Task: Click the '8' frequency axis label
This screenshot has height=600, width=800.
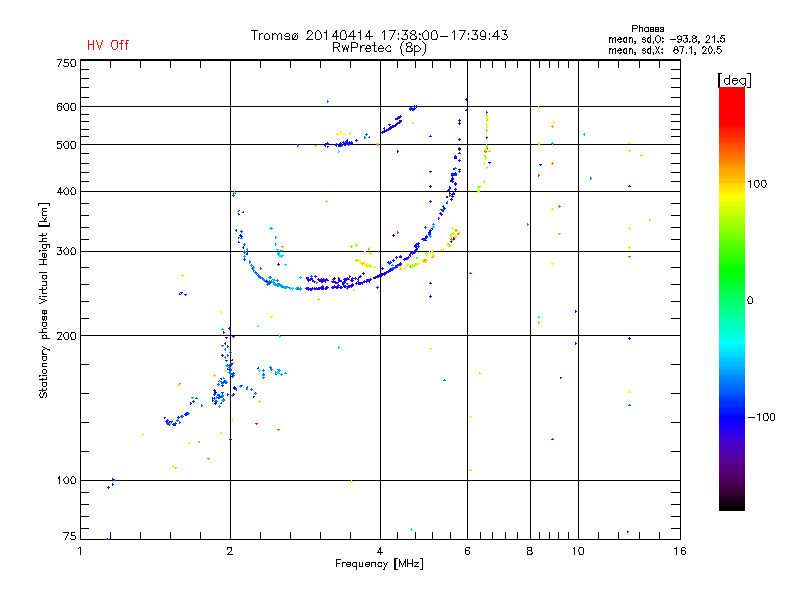Action: [x=530, y=551]
